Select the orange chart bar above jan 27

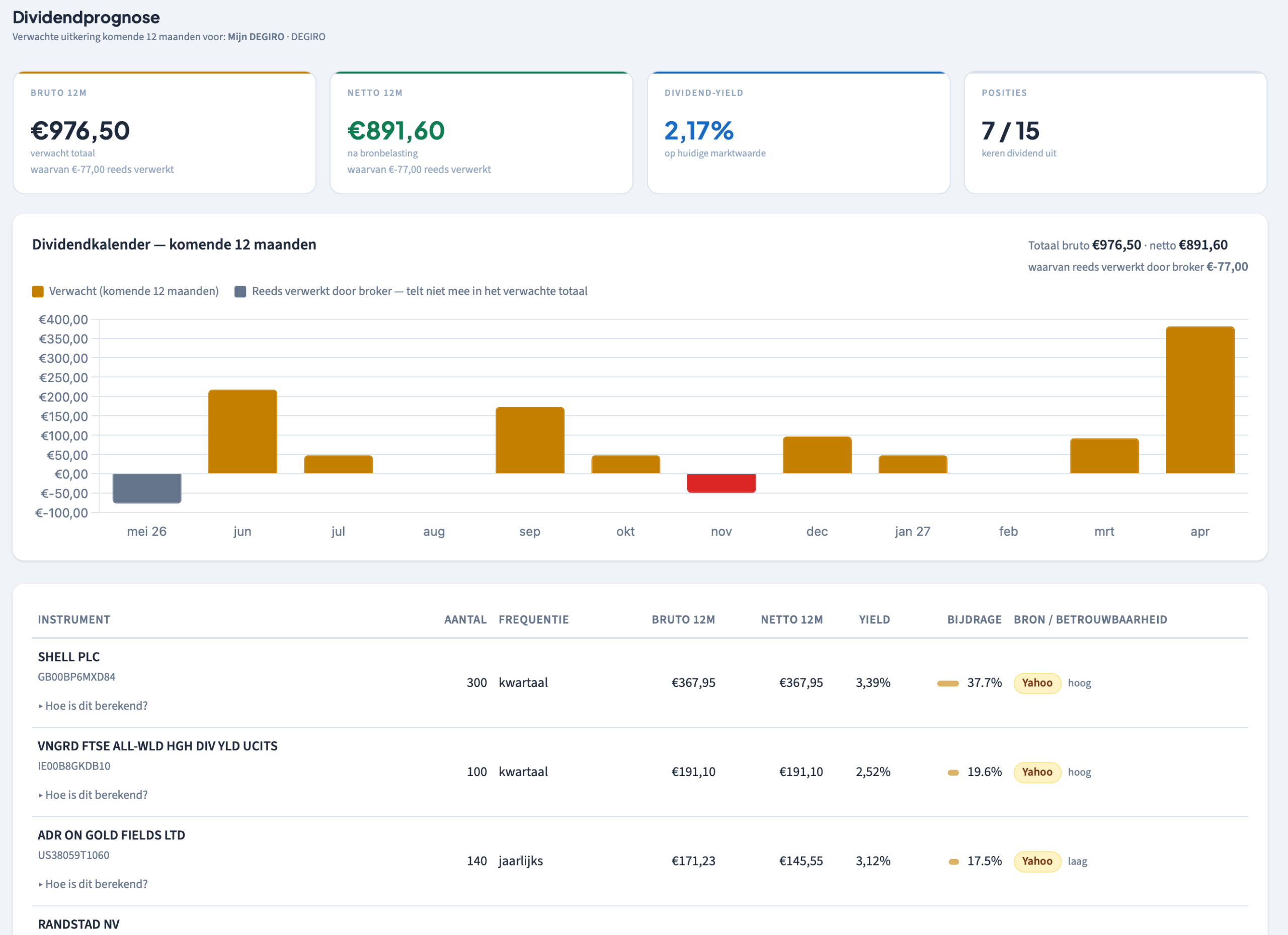pos(913,464)
